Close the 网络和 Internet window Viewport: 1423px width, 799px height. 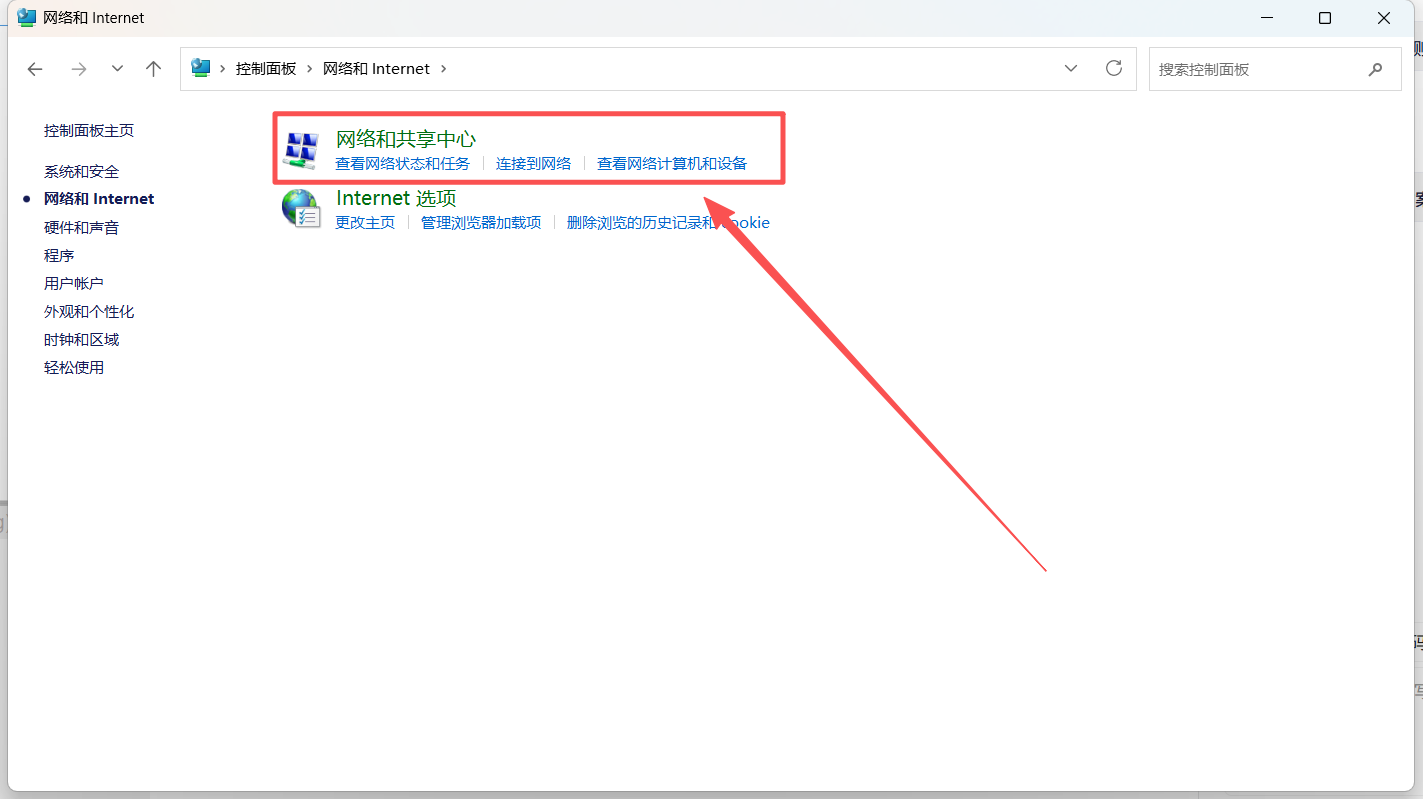[x=1384, y=18]
